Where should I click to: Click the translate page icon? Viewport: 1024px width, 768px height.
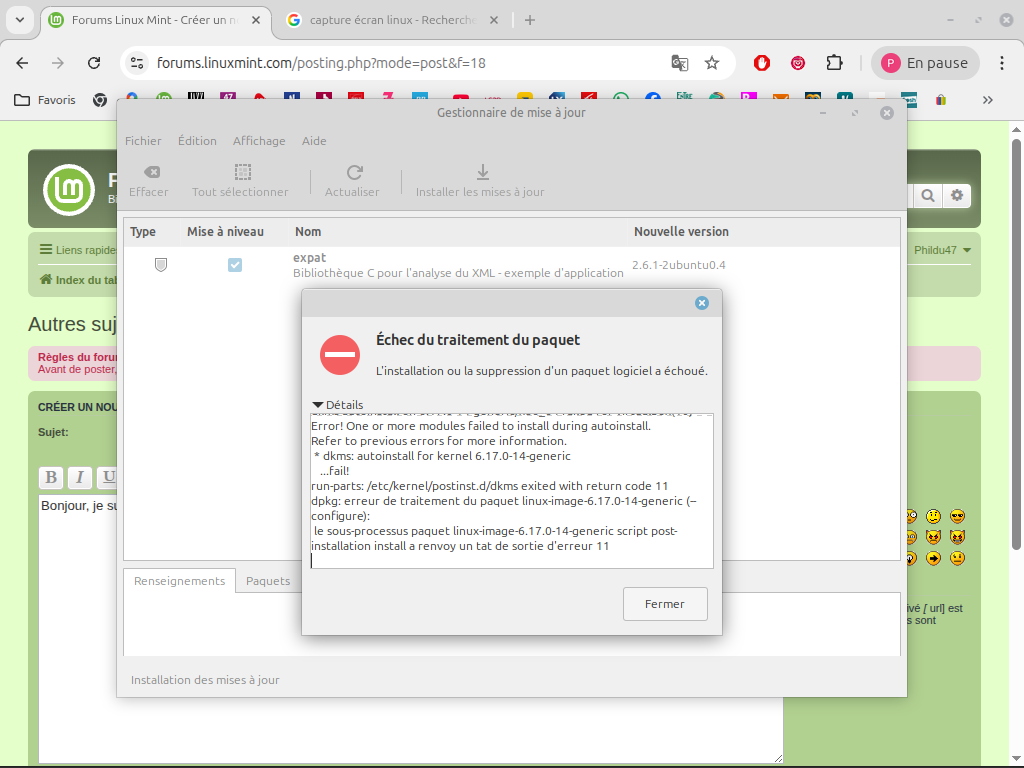click(679, 63)
